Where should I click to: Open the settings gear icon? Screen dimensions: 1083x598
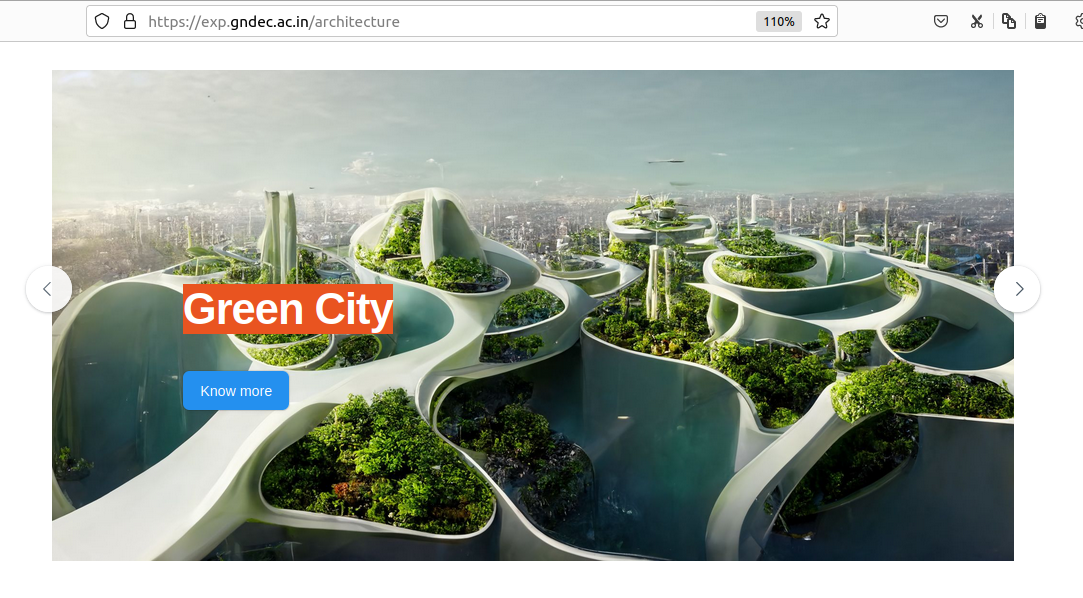click(1077, 21)
